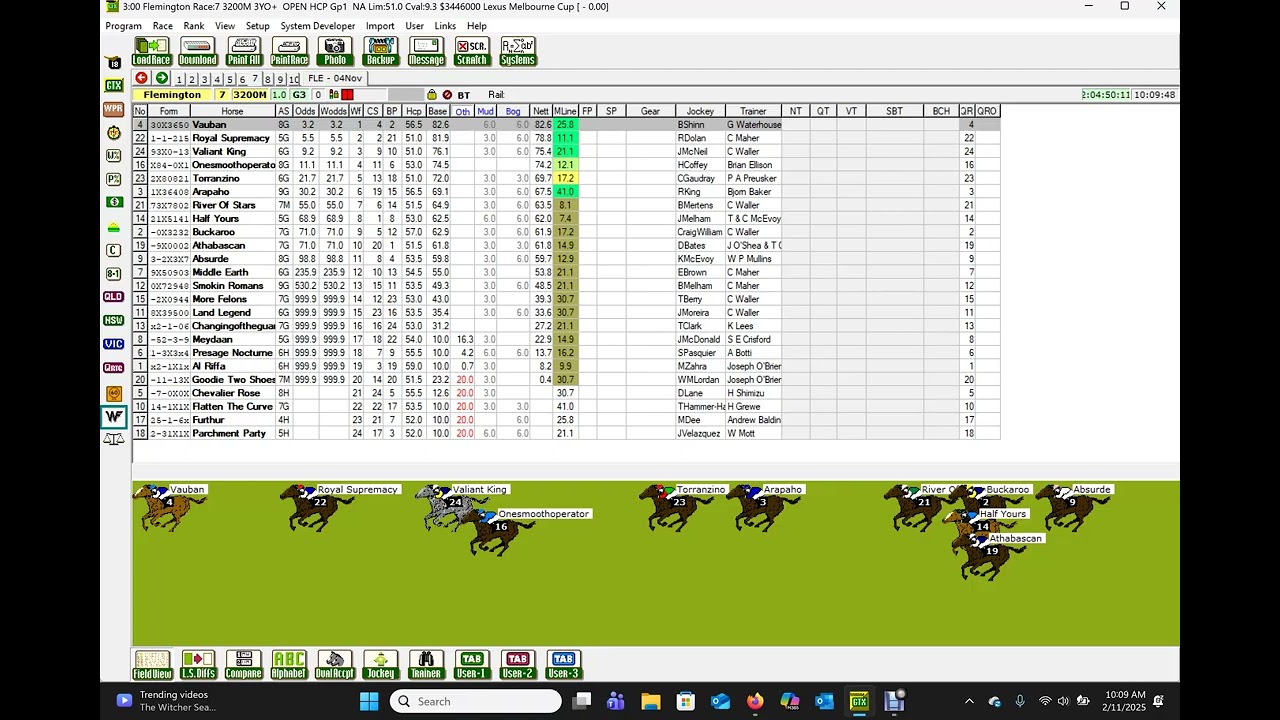Click the TAB User-1 icon
This screenshot has width=1280, height=720.
(471, 665)
